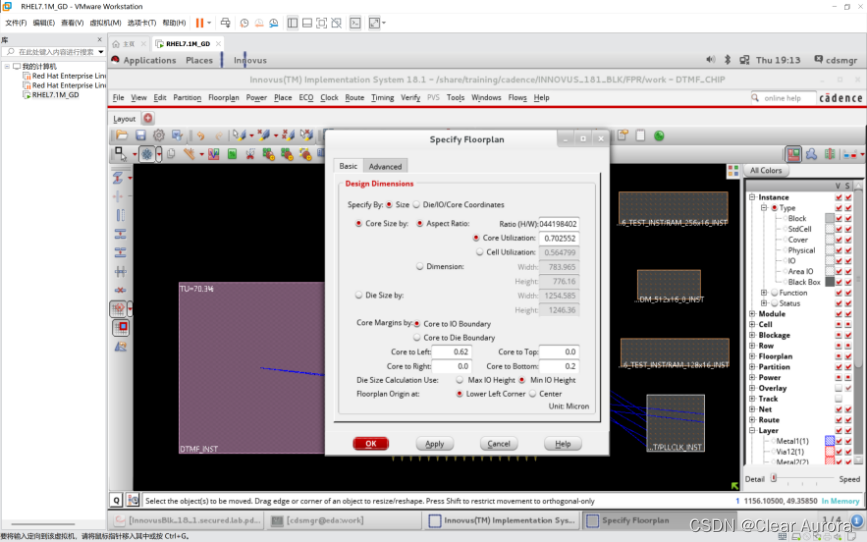Click the triangle ruler icon in left toolbar
The width and height of the screenshot is (867, 542).
point(121,347)
